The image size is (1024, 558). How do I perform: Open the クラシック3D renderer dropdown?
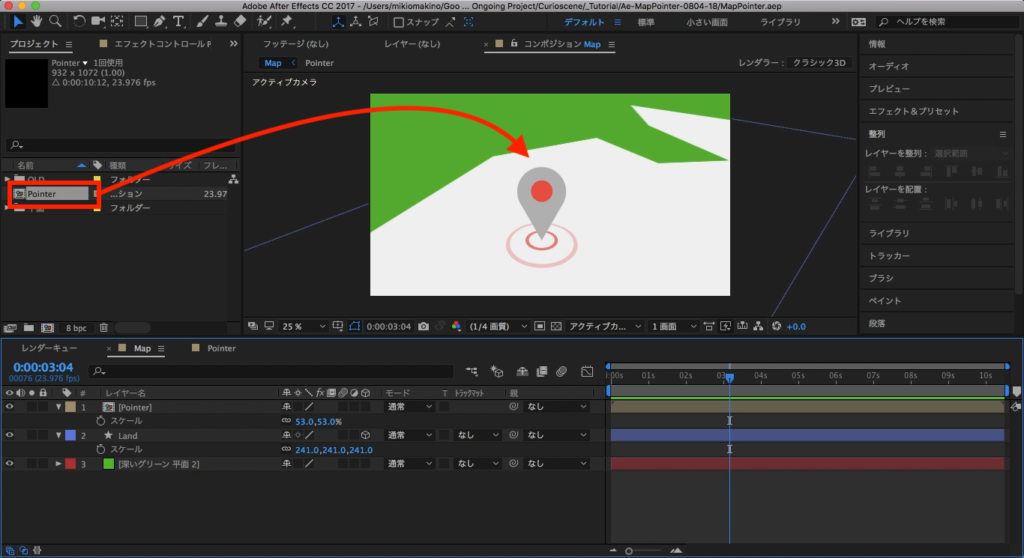(817, 63)
